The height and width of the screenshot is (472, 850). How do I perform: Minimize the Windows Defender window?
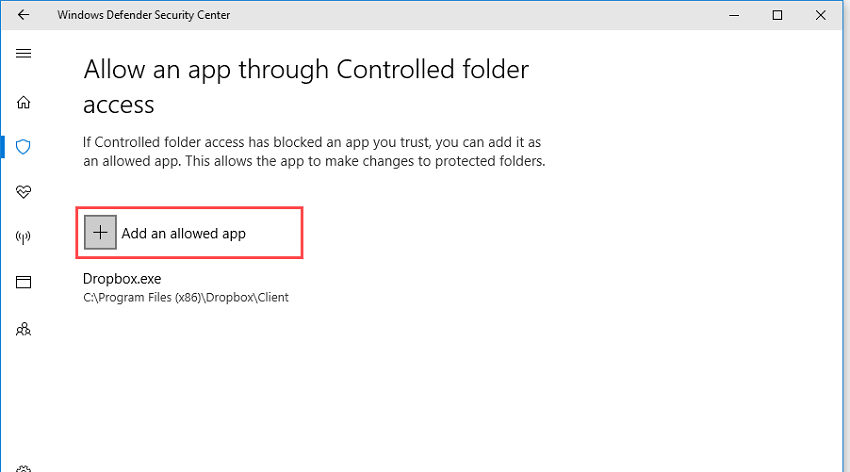tap(730, 15)
